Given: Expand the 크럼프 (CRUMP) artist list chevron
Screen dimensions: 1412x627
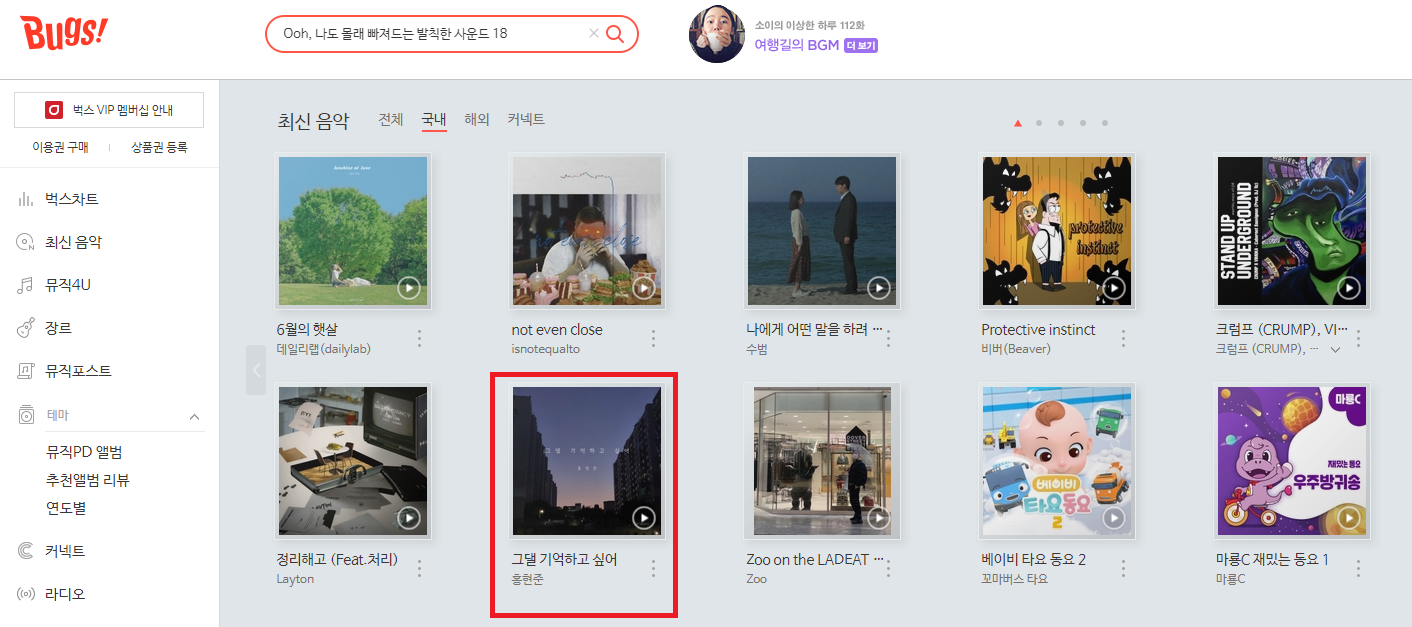Looking at the screenshot, I should click(x=1335, y=349).
